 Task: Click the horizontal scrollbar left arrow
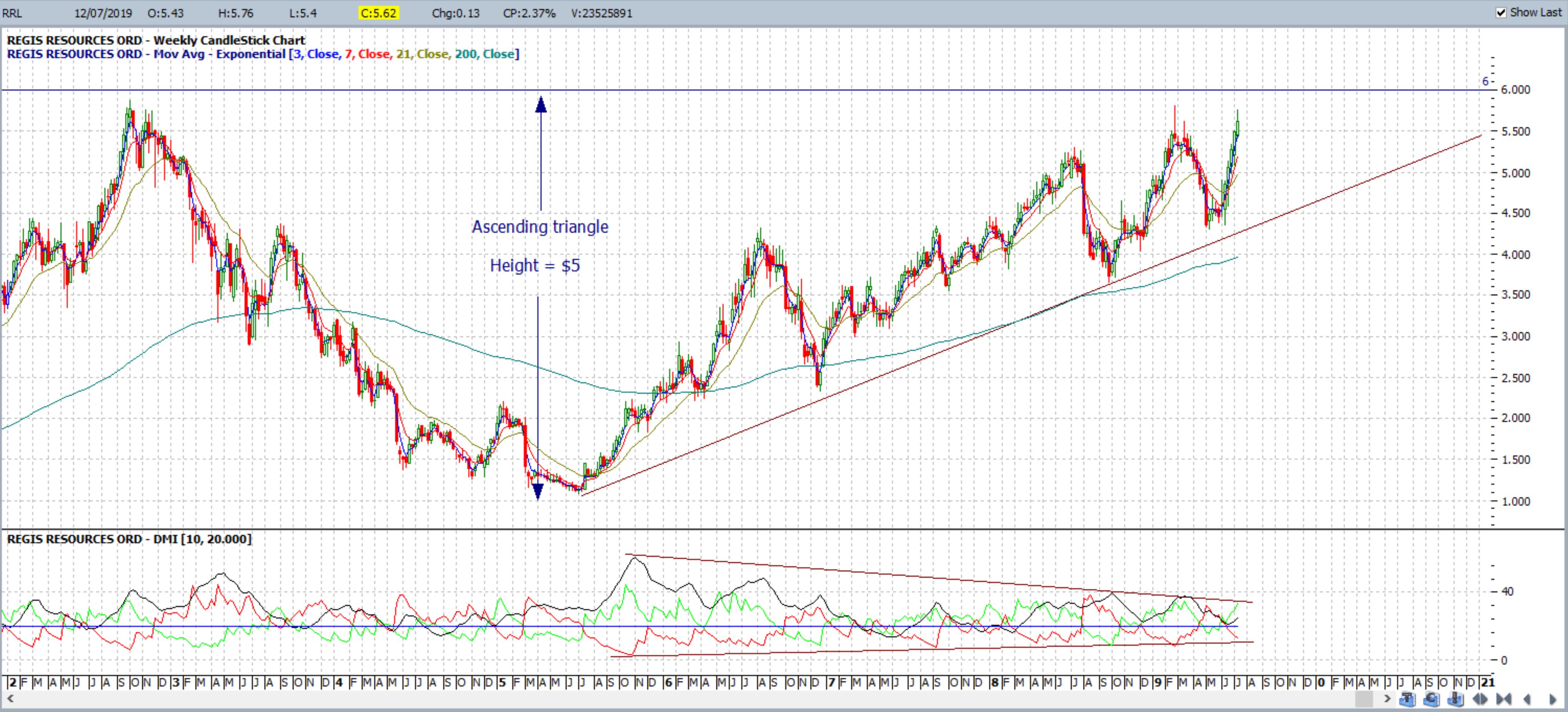[11, 699]
